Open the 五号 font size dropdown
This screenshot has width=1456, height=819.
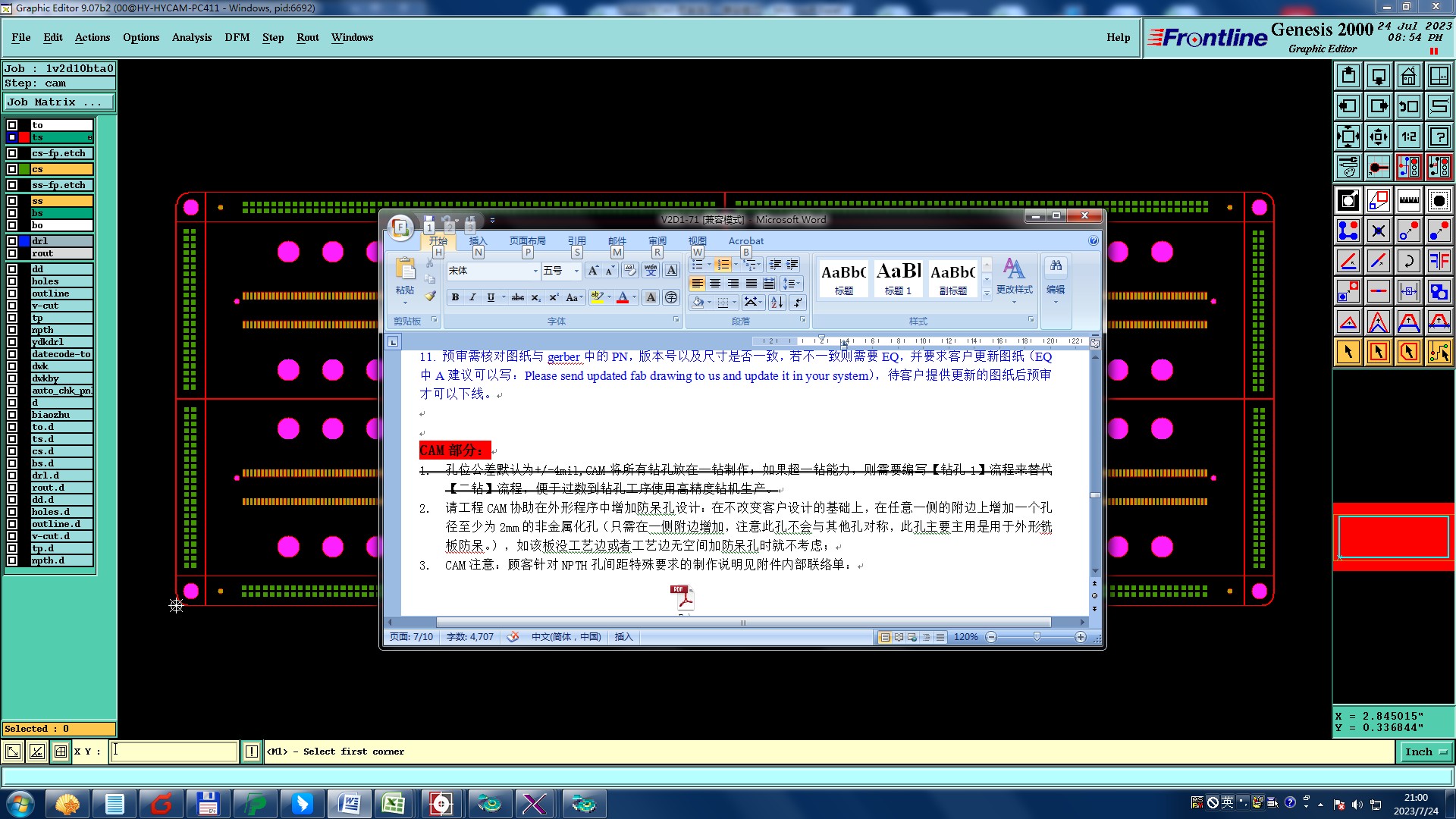pyautogui.click(x=576, y=271)
